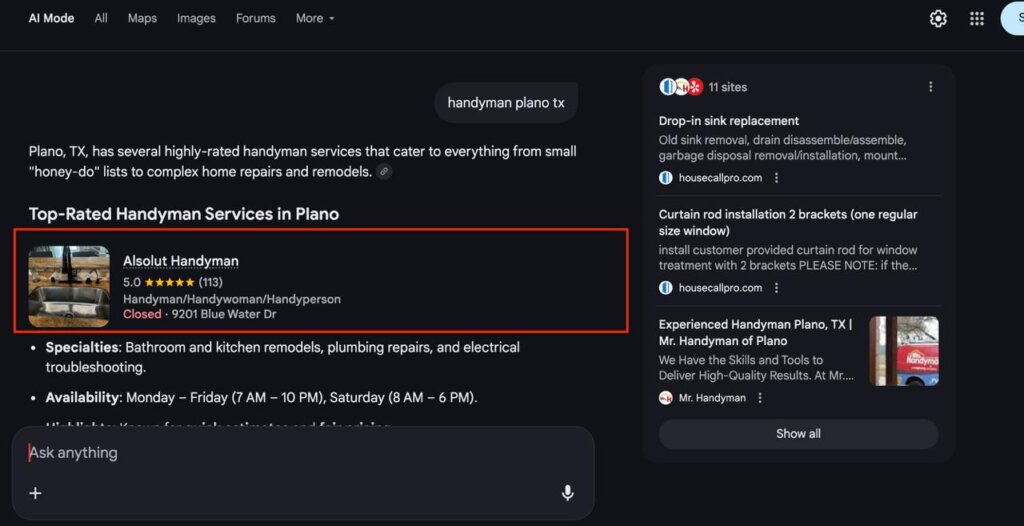
Task: Click the Mr. Handyman van thumbnail
Action: pos(904,351)
